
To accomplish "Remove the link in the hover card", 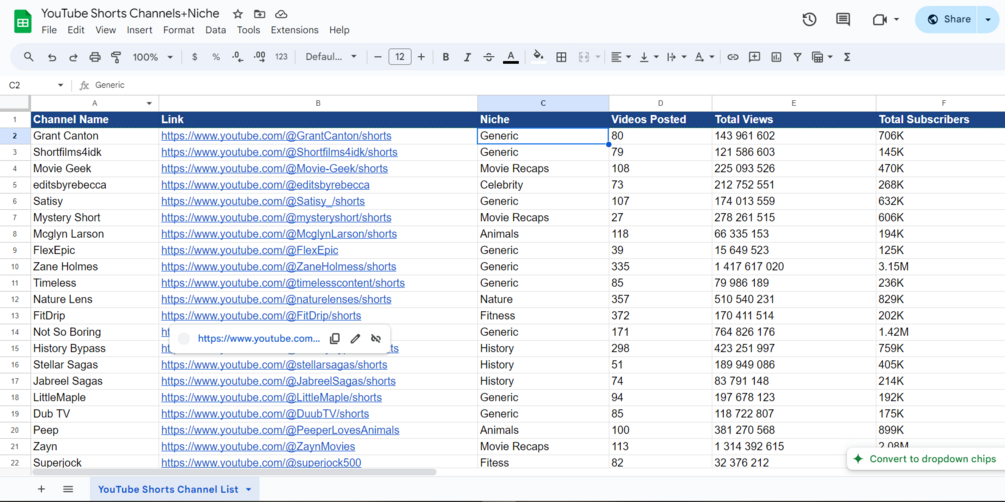I will tap(376, 339).
